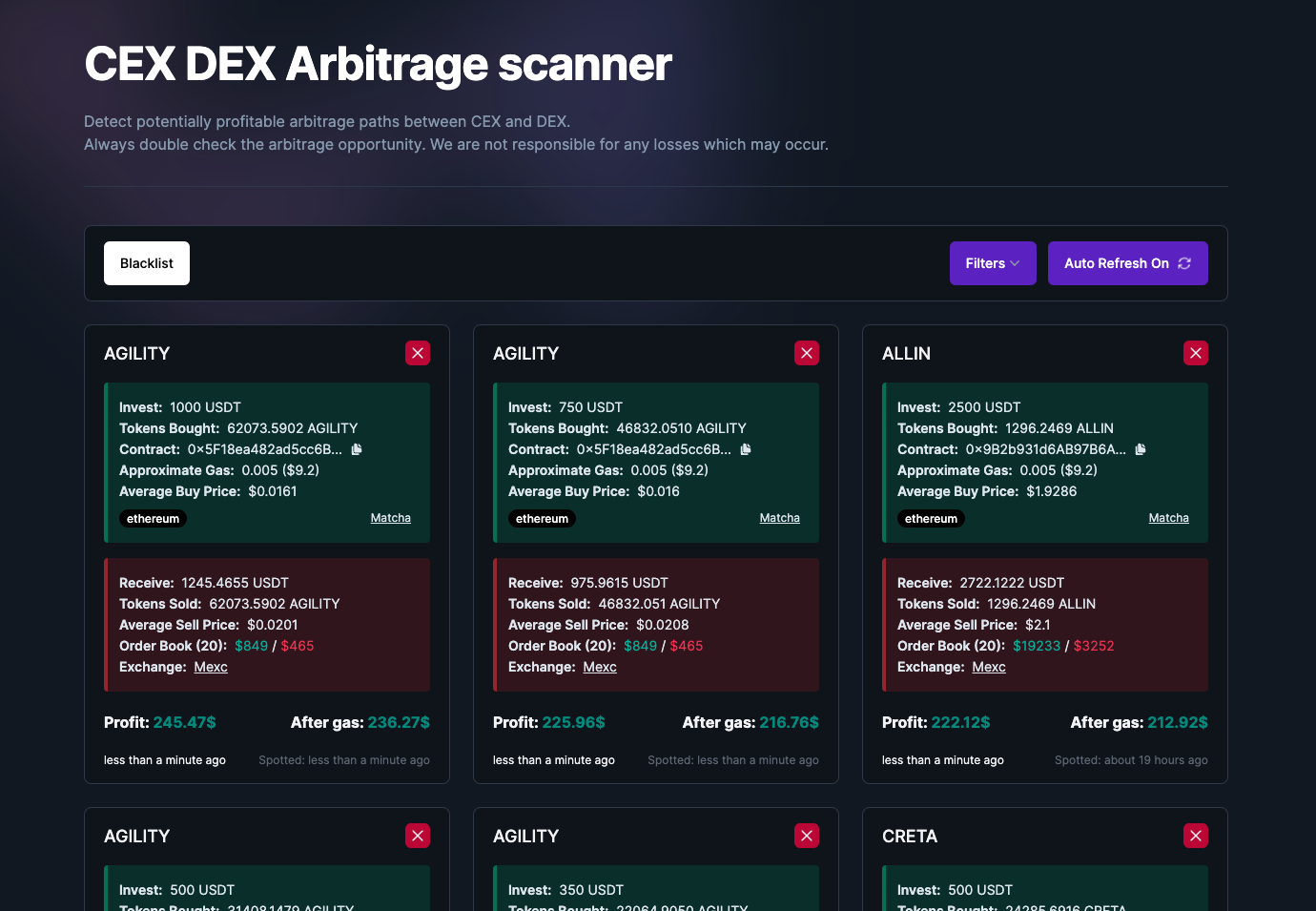Copy contract address in 750 USDT AGILITY card
Image resolution: width=1316 pixels, height=911 pixels.
pos(746,449)
